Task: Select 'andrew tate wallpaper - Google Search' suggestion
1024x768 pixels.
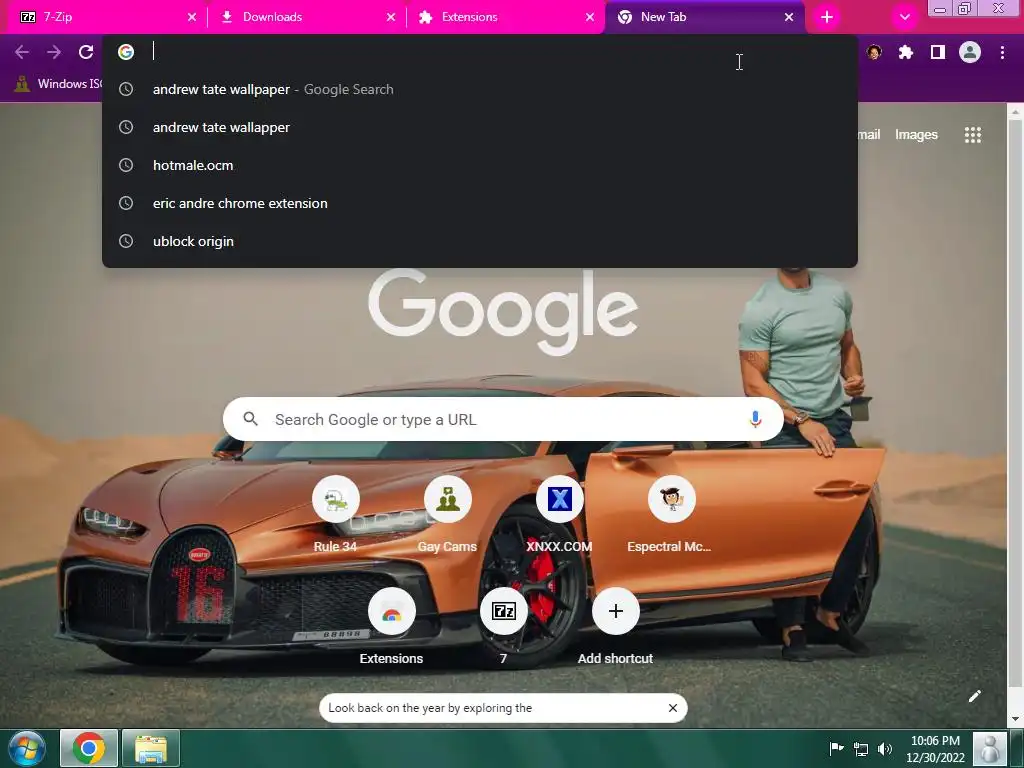Action: [479, 89]
